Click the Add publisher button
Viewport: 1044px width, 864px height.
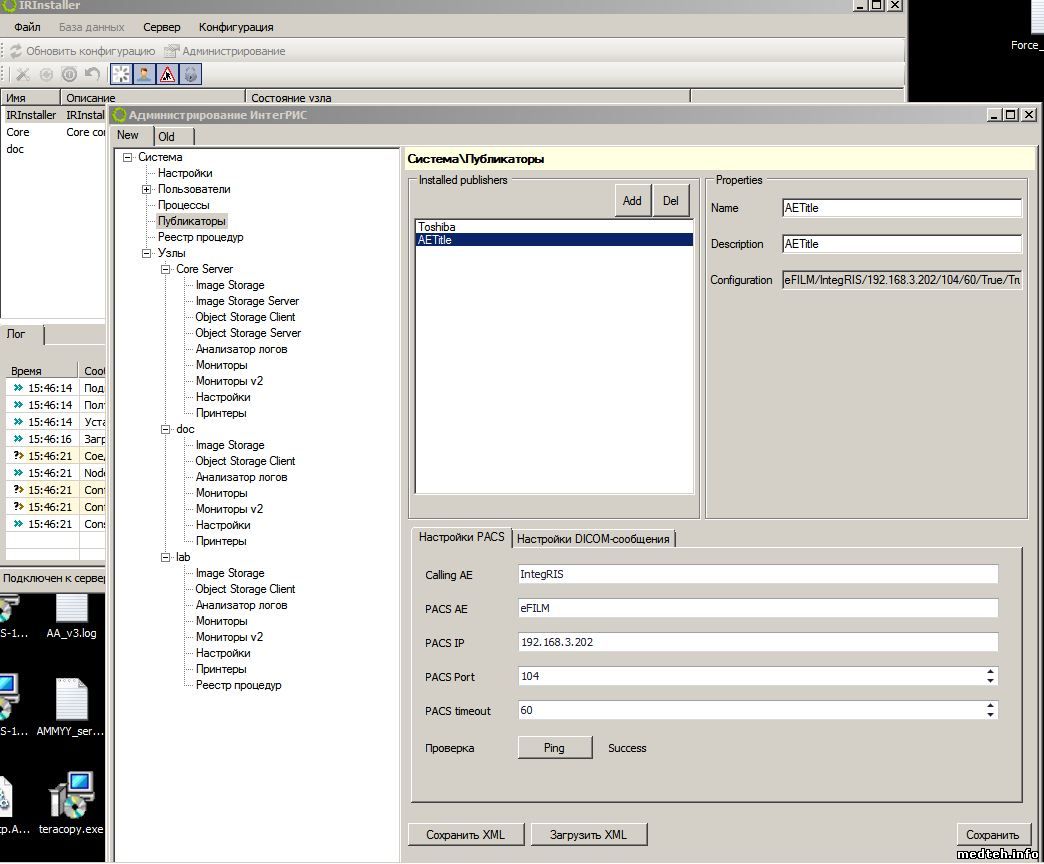pos(632,201)
